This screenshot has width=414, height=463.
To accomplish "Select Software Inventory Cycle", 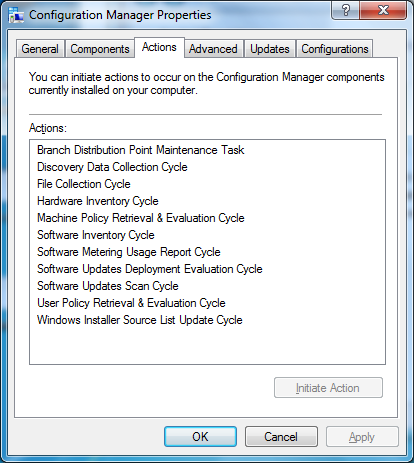I will 96,235.
